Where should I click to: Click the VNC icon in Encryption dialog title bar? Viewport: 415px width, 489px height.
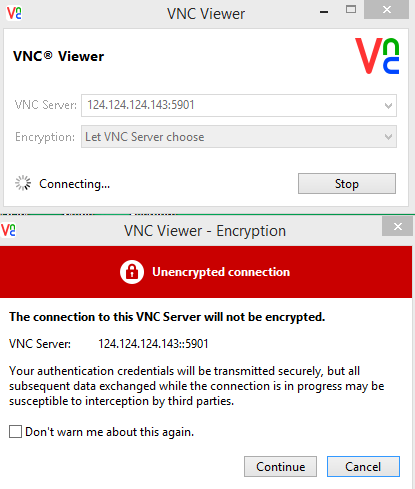(8, 230)
